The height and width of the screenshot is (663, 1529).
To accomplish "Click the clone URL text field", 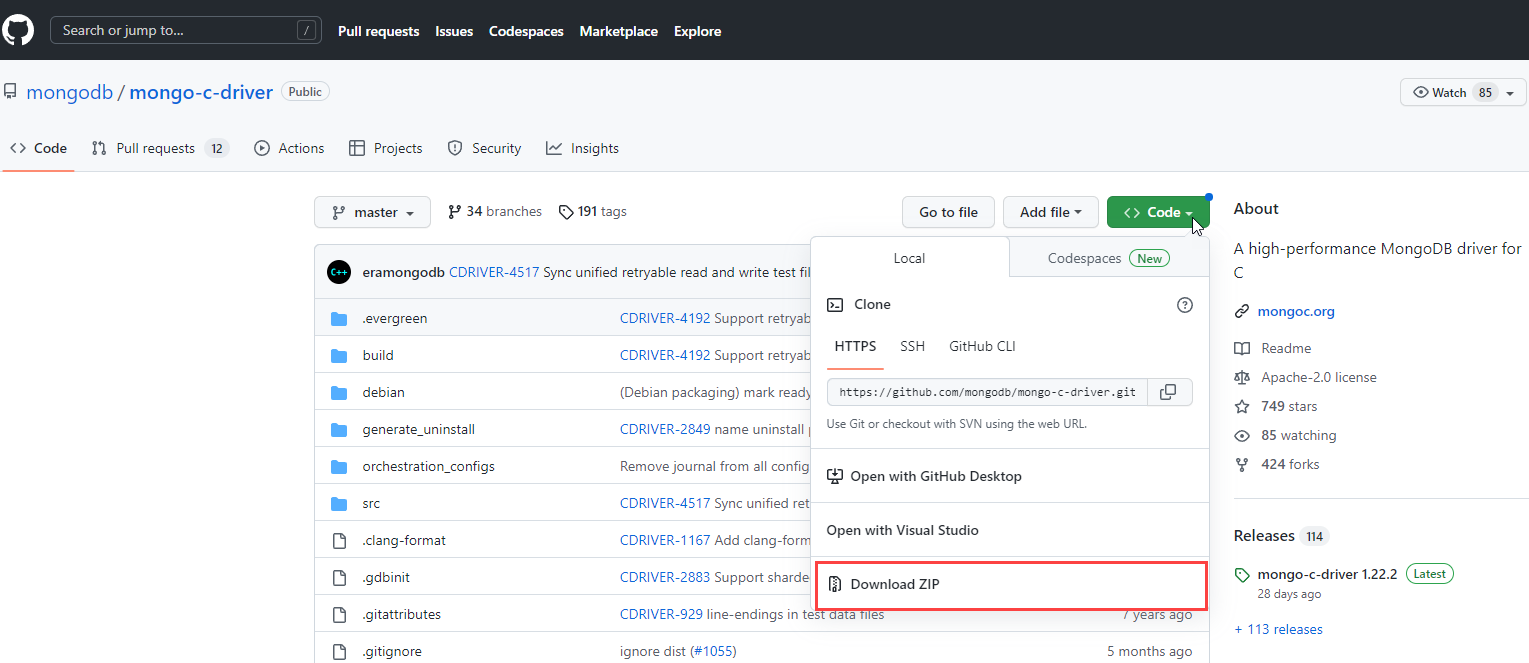I will 988,392.
